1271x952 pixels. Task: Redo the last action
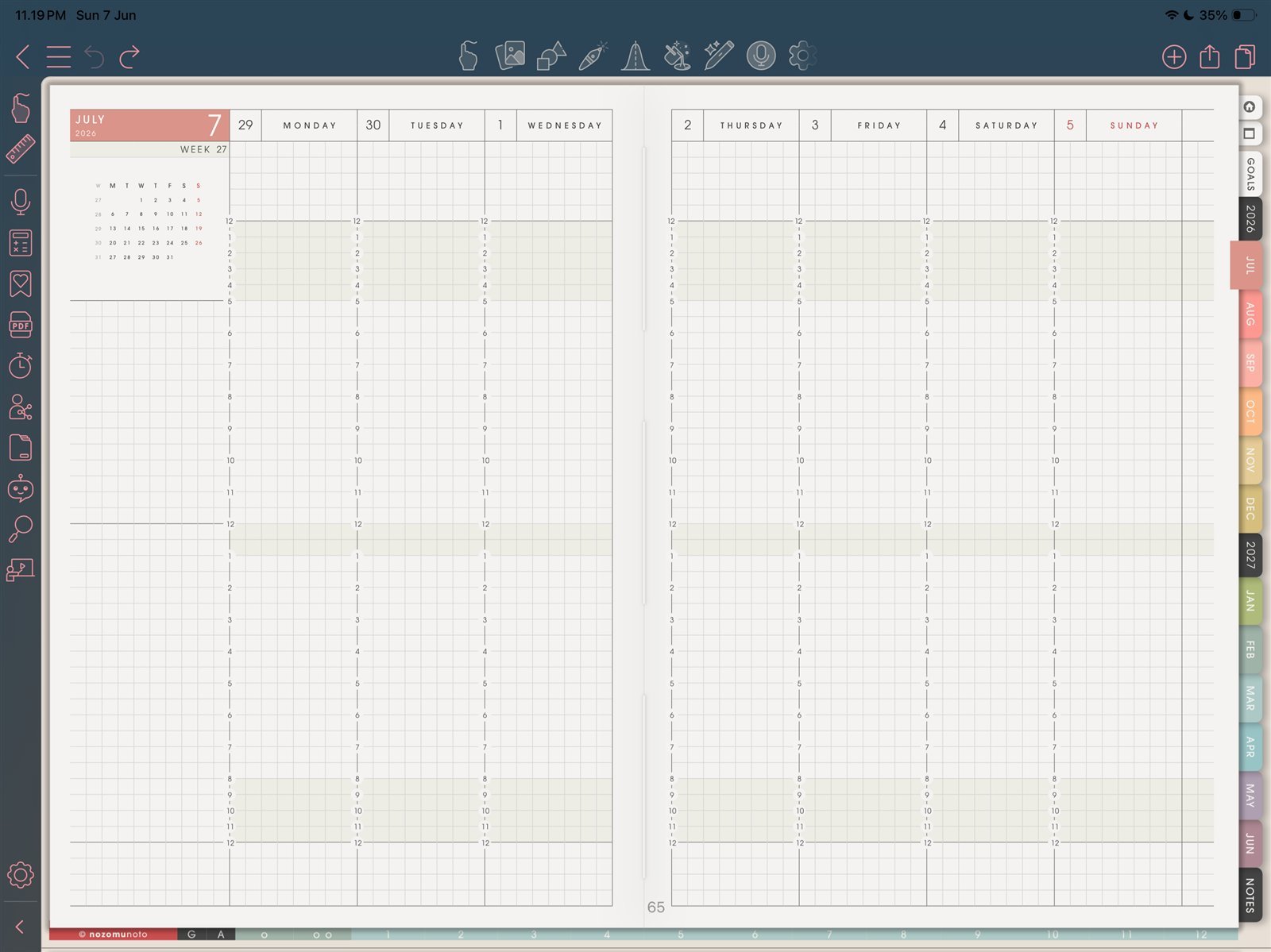click(129, 56)
